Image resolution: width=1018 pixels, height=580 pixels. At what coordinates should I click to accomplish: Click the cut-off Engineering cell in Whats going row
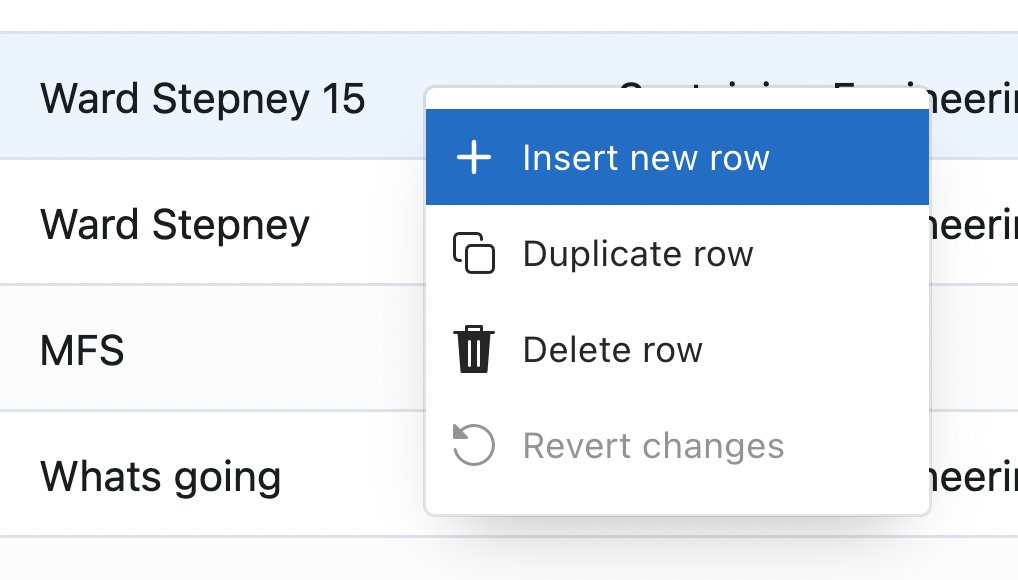[x=974, y=477]
